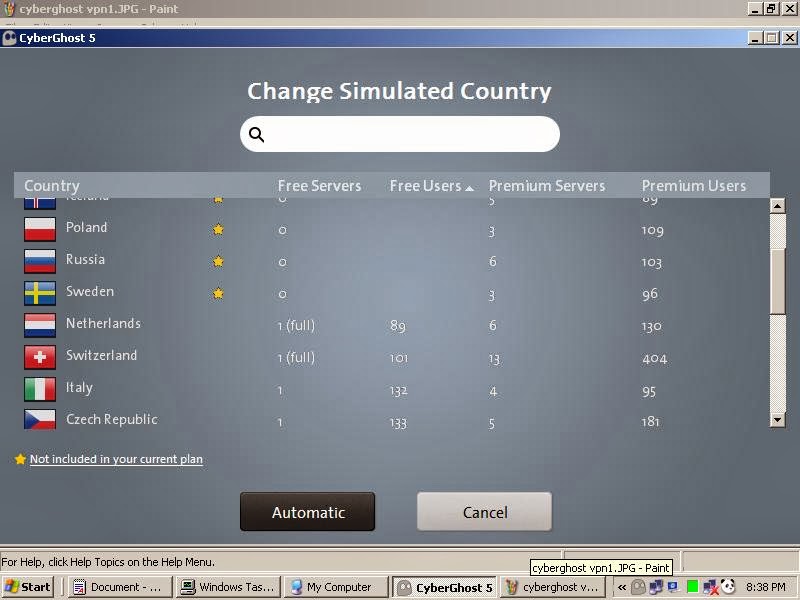Click the star icon in the plan legend

20,459
